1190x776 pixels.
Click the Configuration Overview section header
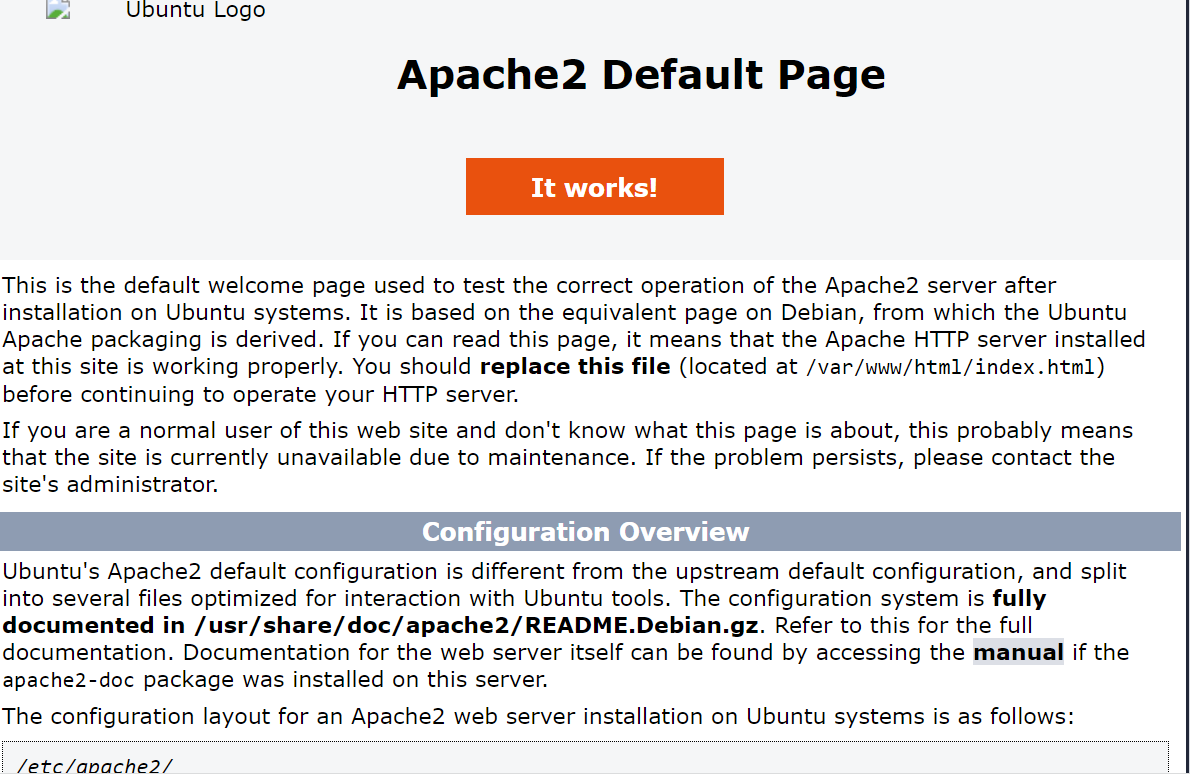tap(590, 532)
